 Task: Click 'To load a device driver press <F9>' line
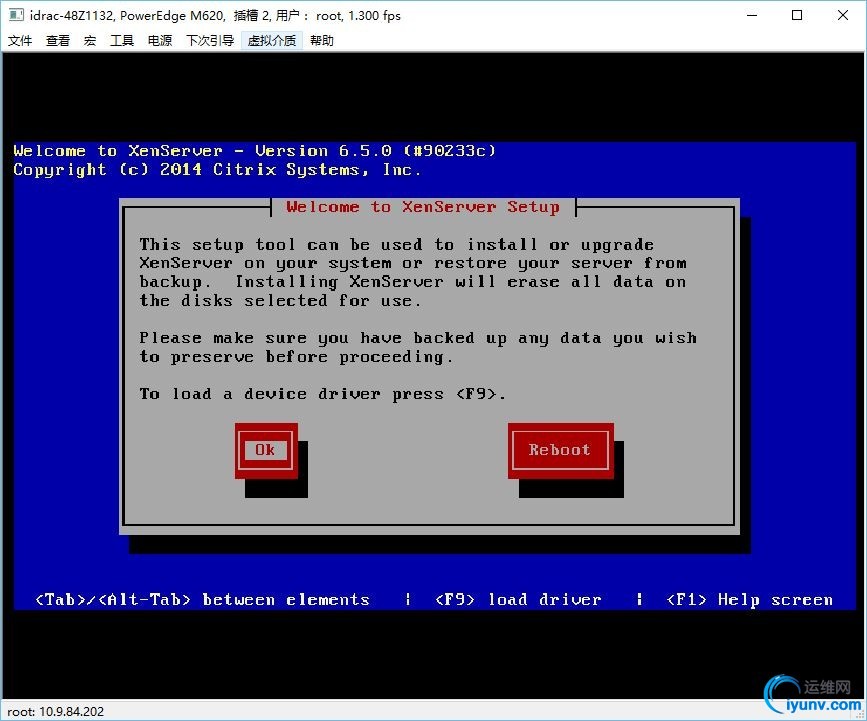click(x=322, y=394)
